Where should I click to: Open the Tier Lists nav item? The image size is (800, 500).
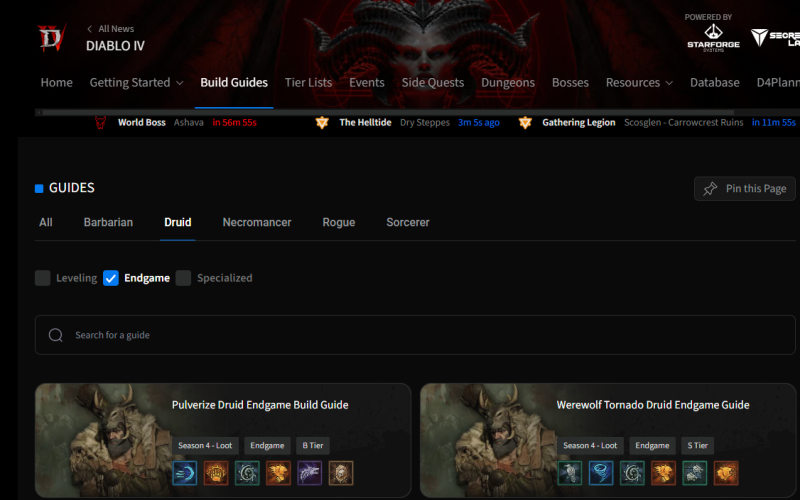(308, 83)
